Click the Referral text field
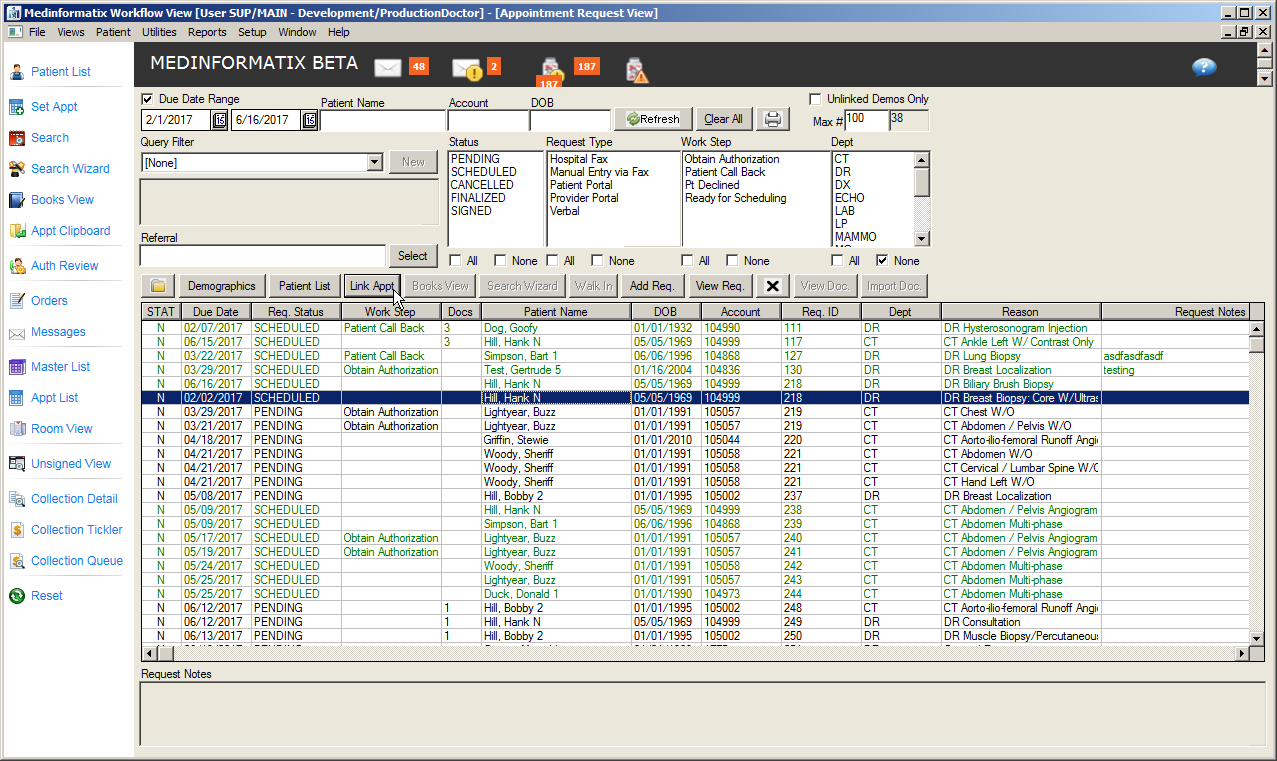 click(263, 256)
